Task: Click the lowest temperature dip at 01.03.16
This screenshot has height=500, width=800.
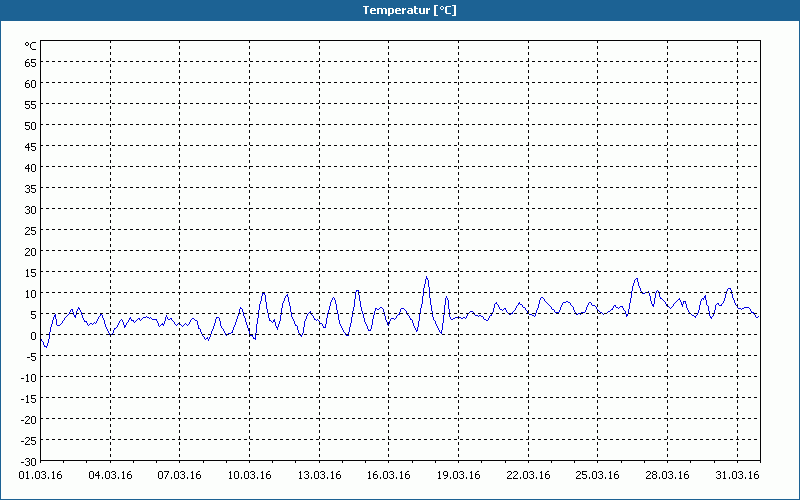Action: pos(46,347)
